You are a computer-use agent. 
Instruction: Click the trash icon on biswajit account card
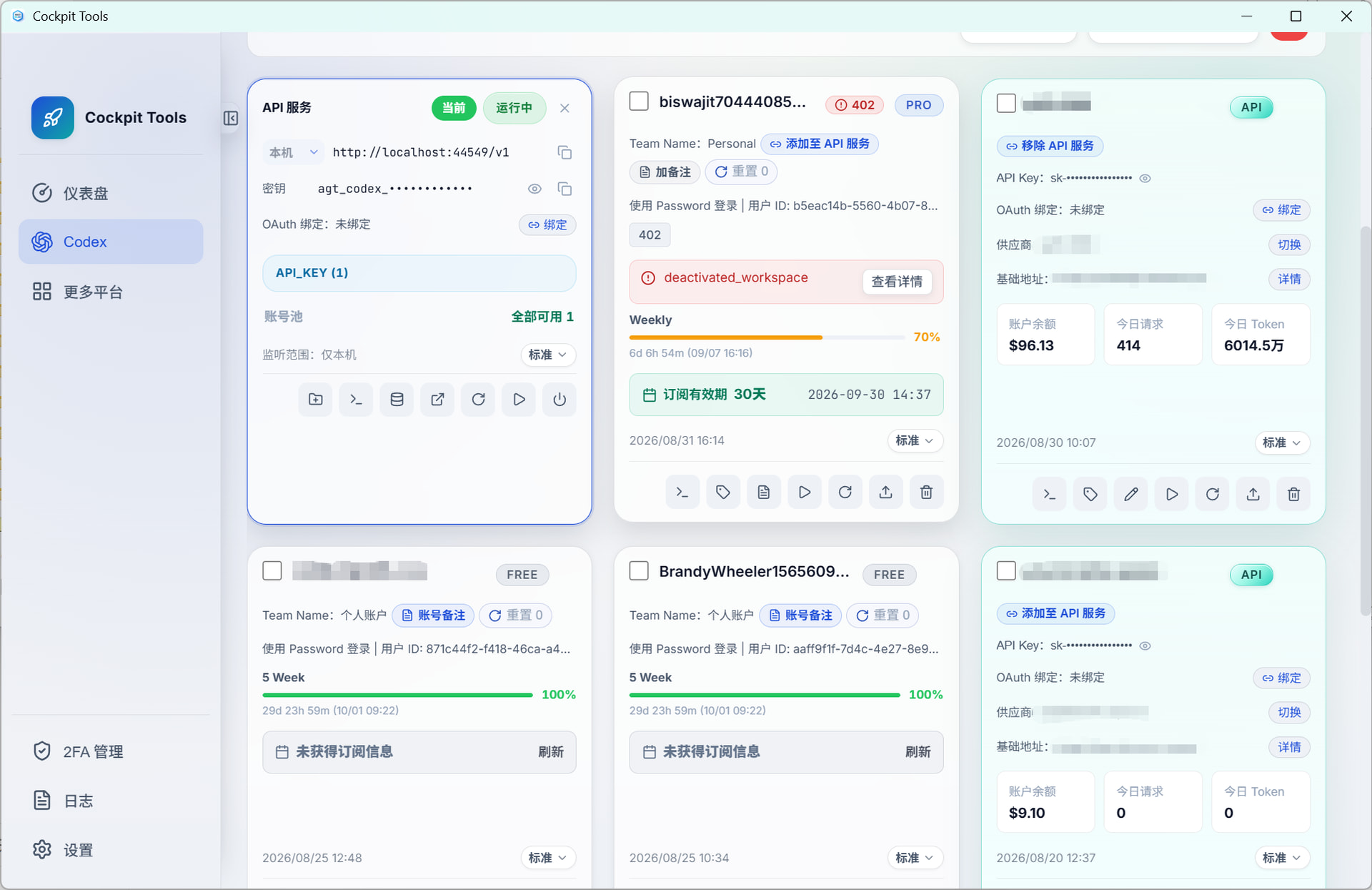point(926,492)
